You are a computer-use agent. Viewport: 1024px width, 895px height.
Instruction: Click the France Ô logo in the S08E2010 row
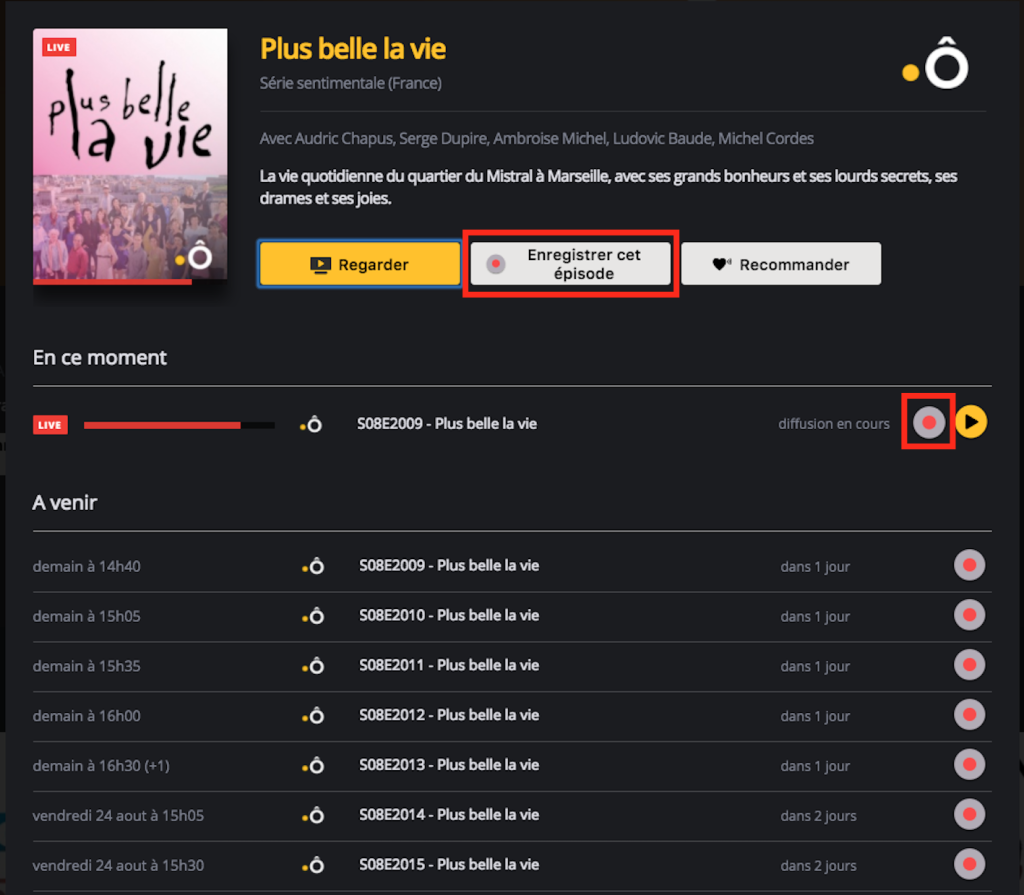(313, 616)
